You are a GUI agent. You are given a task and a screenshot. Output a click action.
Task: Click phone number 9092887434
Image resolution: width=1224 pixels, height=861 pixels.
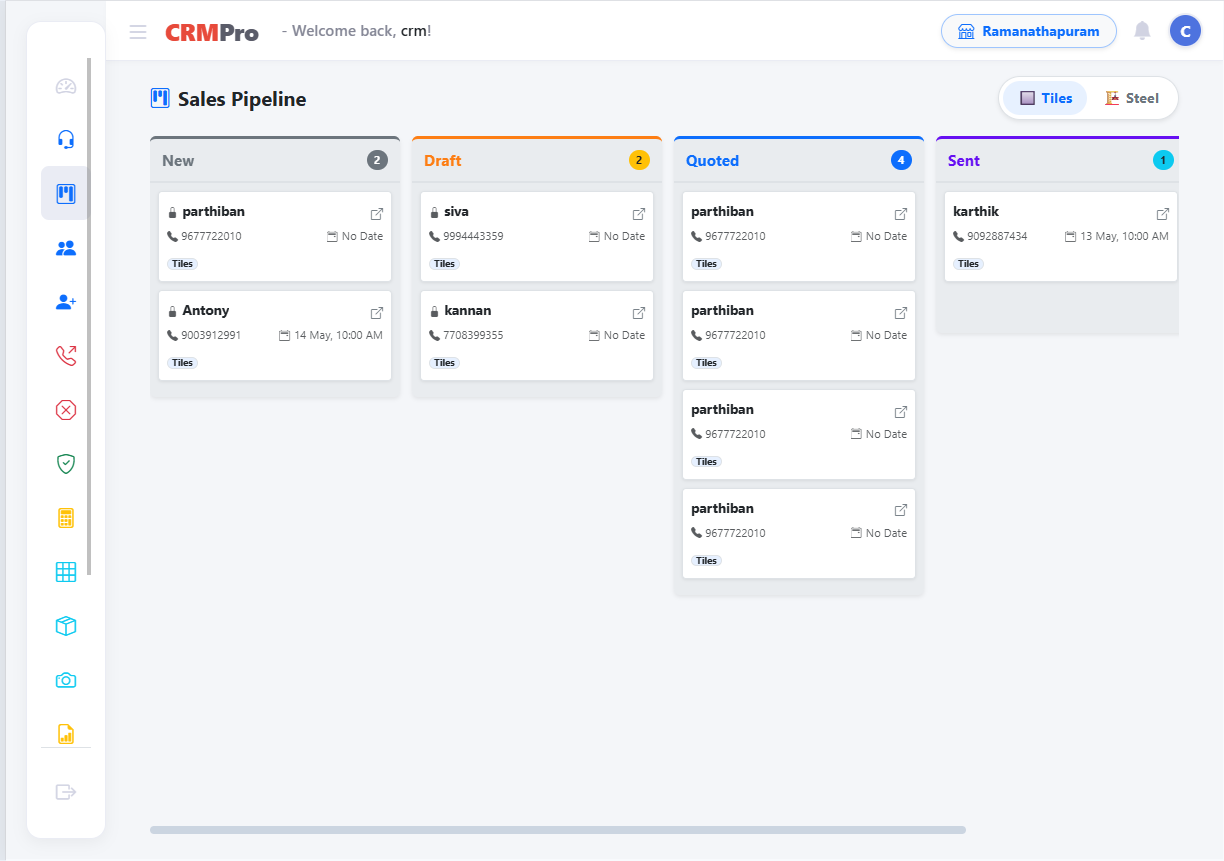(997, 237)
